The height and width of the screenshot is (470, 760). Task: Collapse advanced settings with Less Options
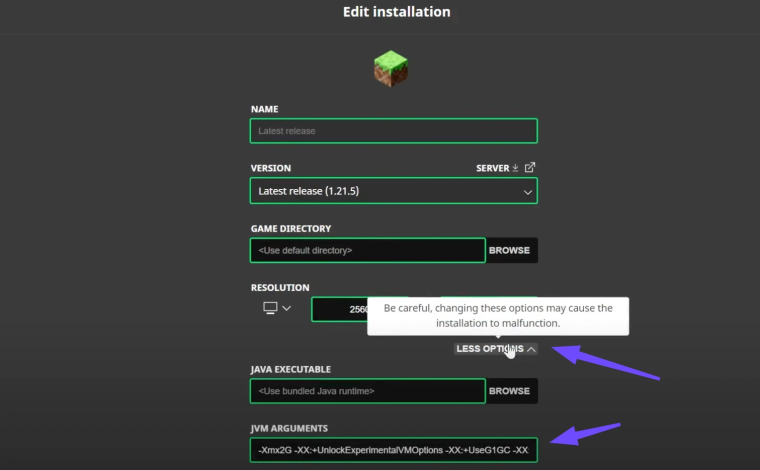point(495,349)
